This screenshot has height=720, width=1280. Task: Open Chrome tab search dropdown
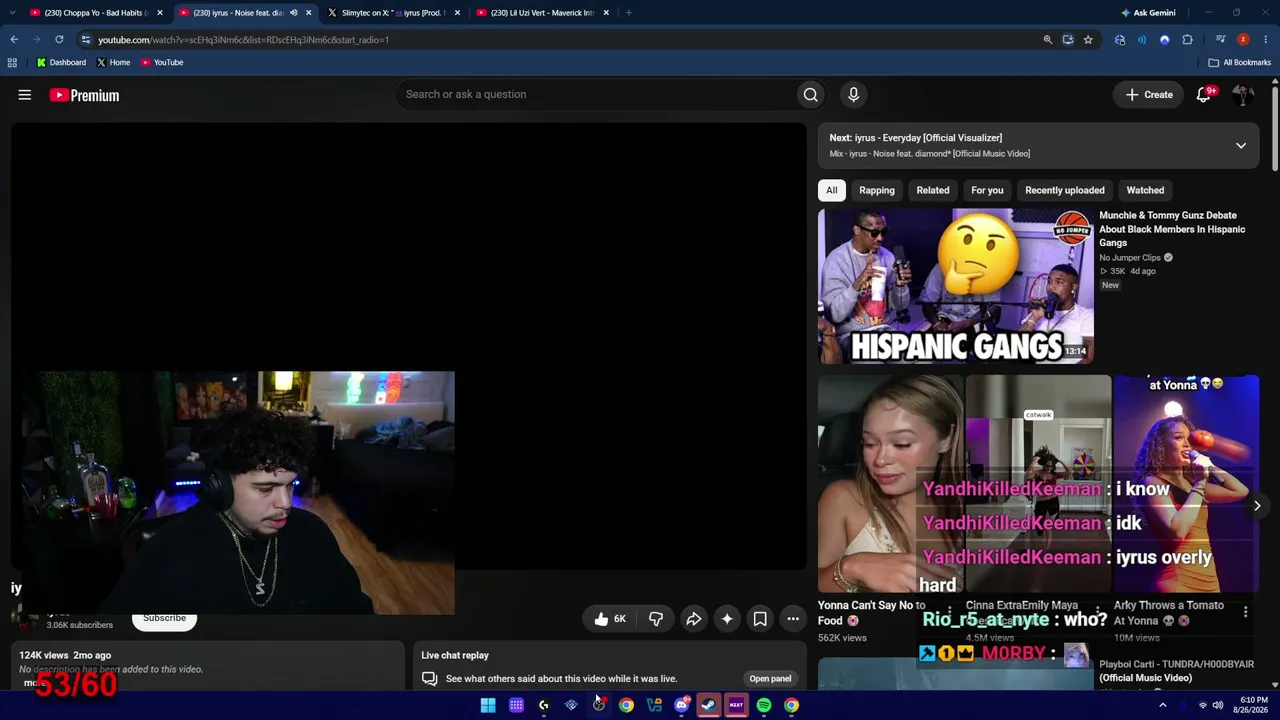coord(14,13)
